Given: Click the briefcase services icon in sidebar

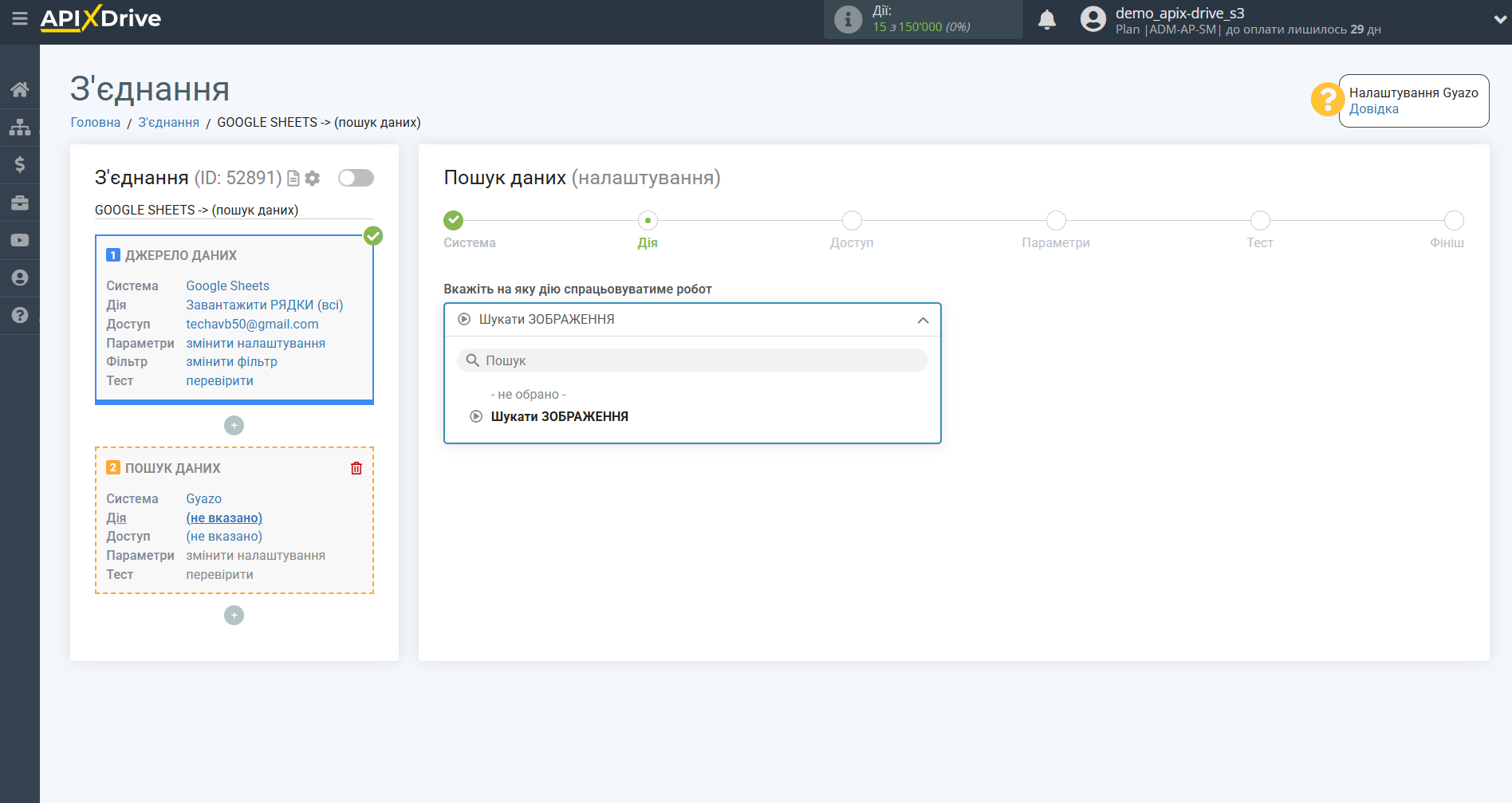Looking at the screenshot, I should point(19,202).
